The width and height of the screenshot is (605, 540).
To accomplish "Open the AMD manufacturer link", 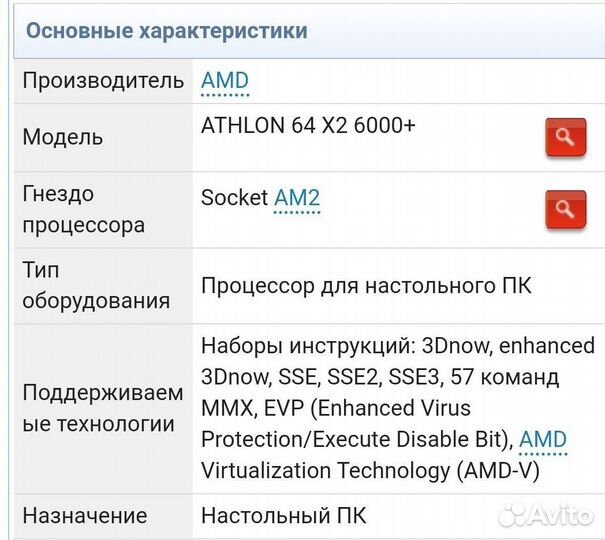I will click(225, 81).
